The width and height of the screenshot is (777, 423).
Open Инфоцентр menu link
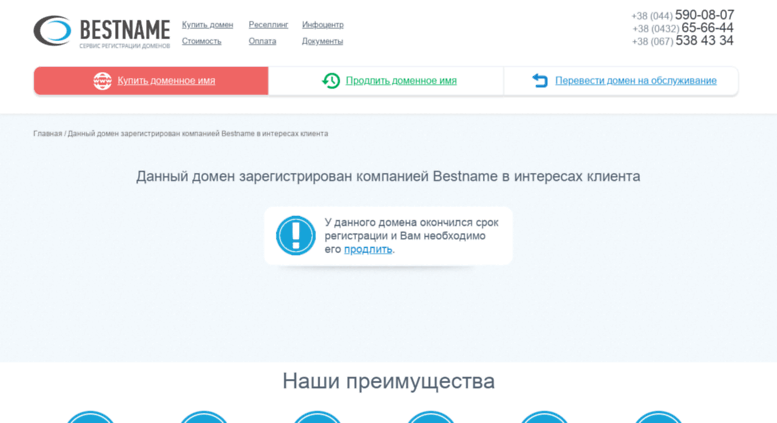(x=323, y=25)
